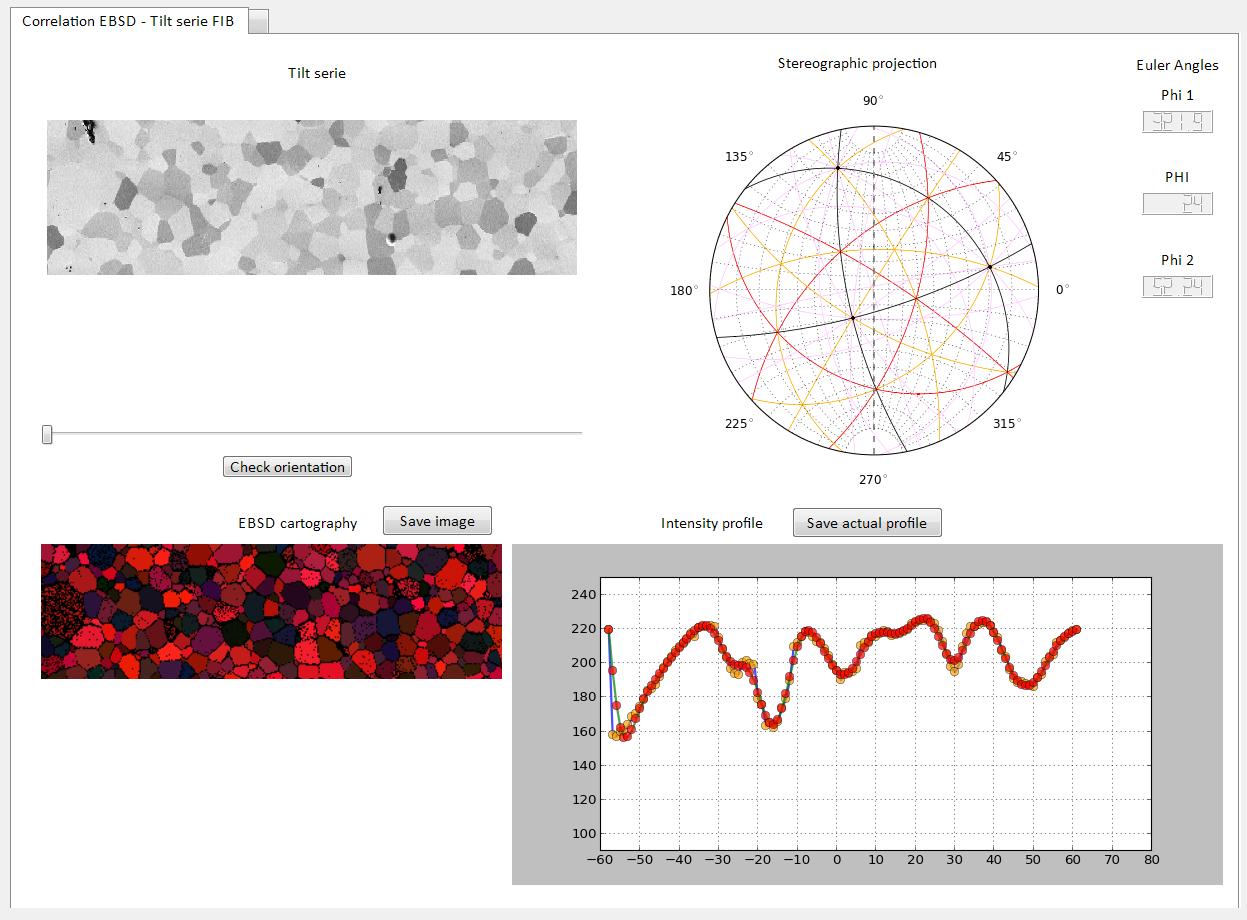
Task: Click the black pole dot on right of stereographic circle
Action: [x=990, y=266]
